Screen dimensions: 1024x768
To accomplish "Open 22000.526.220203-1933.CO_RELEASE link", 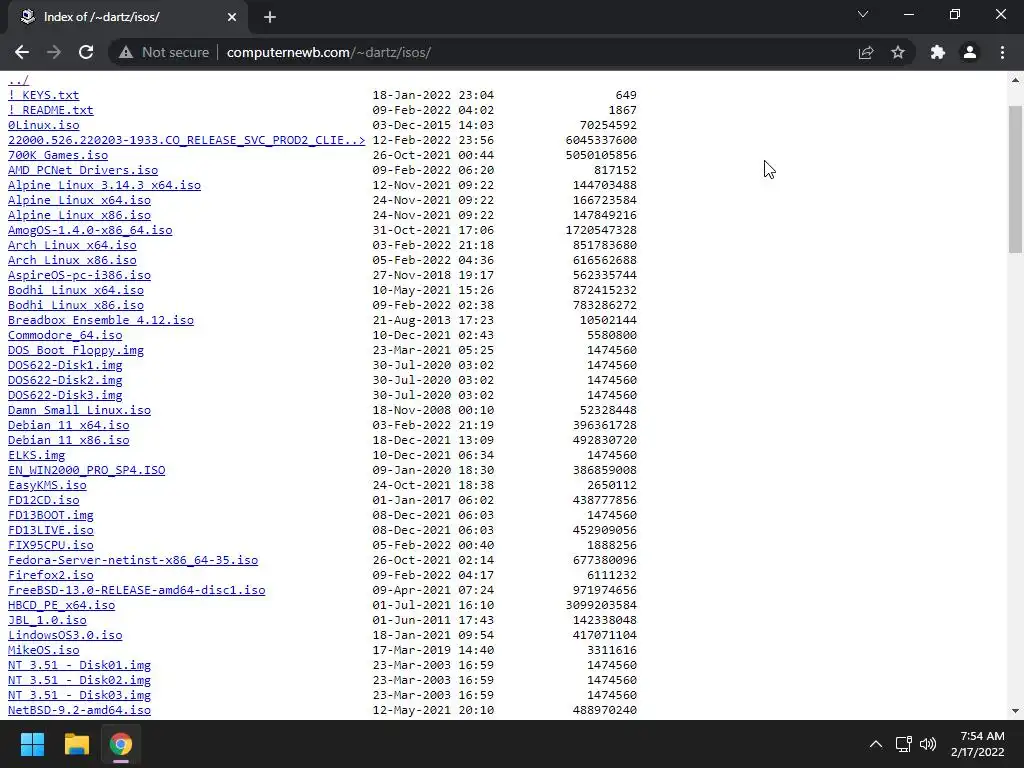I will pos(186,140).
